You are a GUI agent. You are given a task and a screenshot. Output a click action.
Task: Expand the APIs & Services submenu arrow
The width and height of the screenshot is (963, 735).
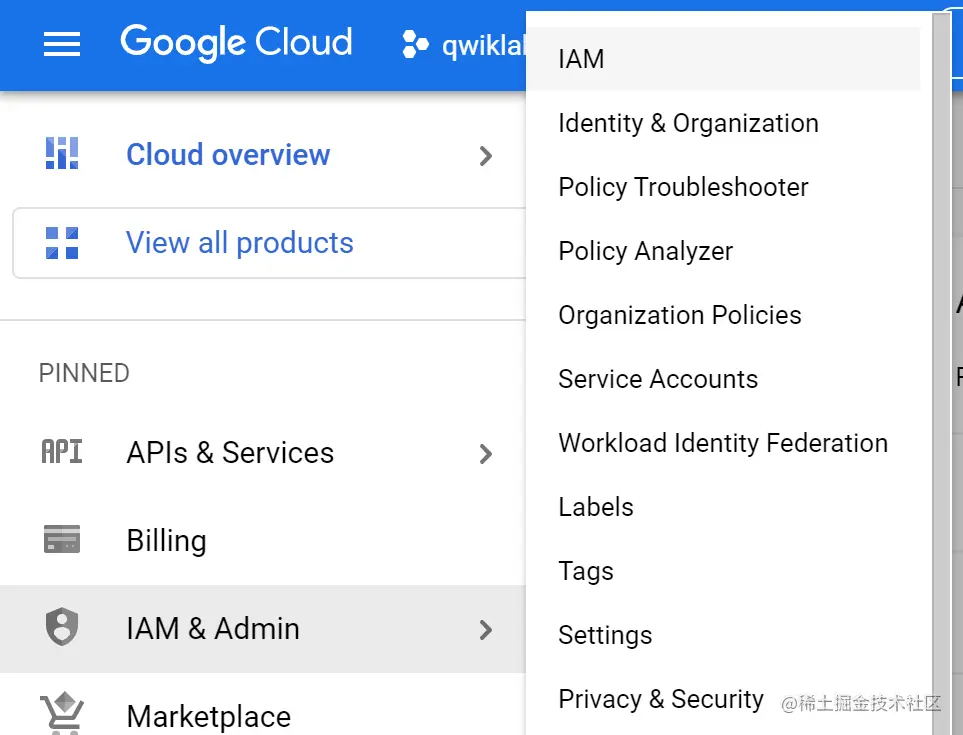click(486, 453)
